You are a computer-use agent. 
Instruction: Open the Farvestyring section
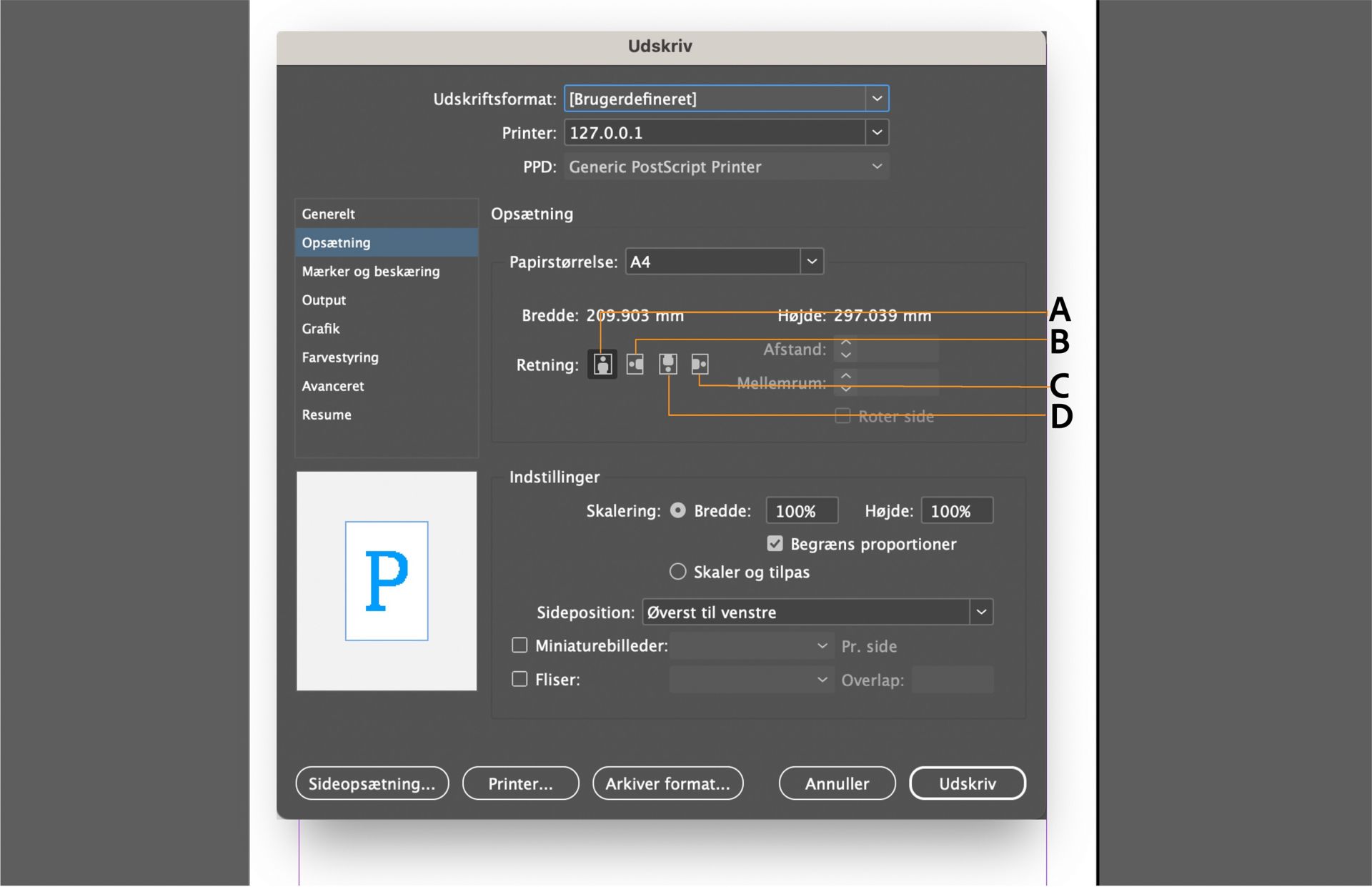(340, 357)
